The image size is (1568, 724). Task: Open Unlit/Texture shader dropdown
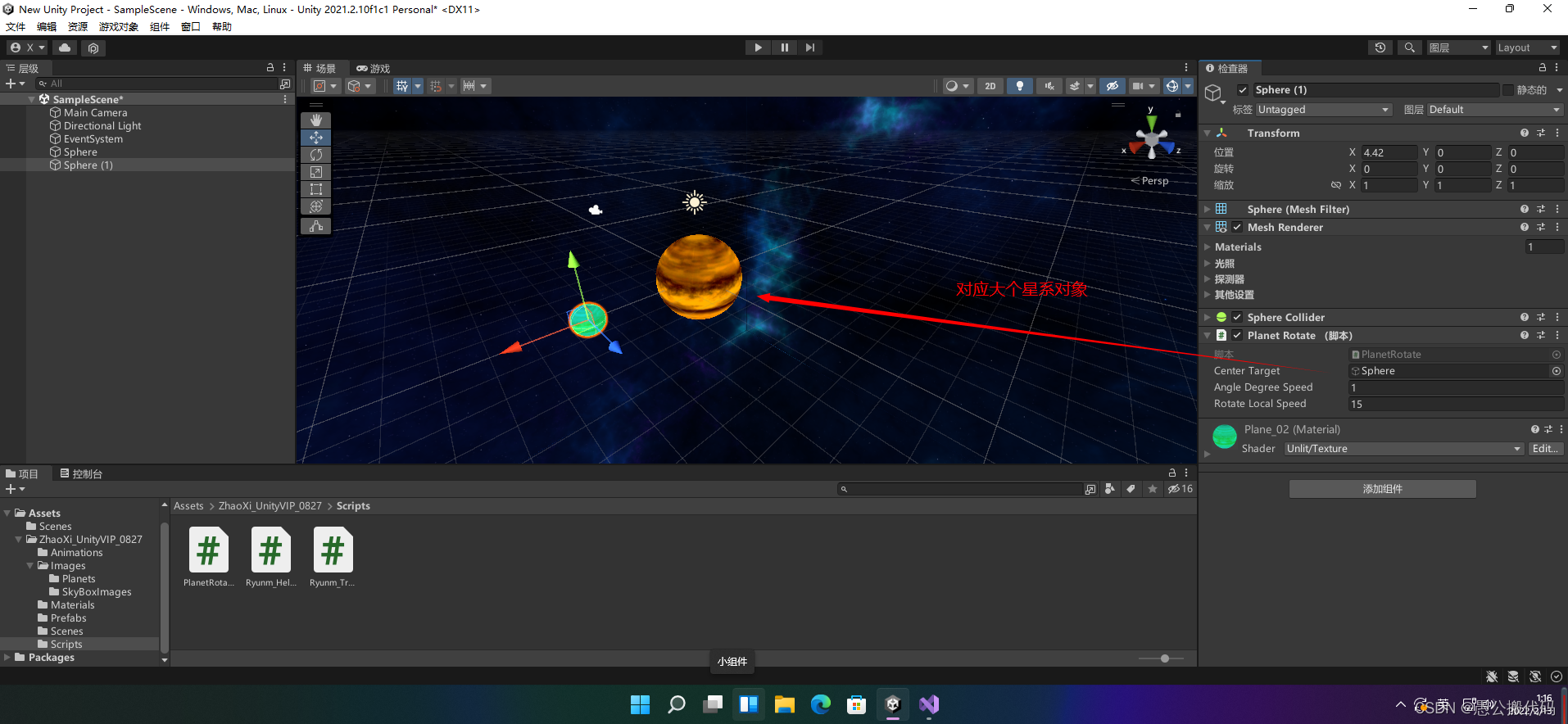pos(1404,449)
